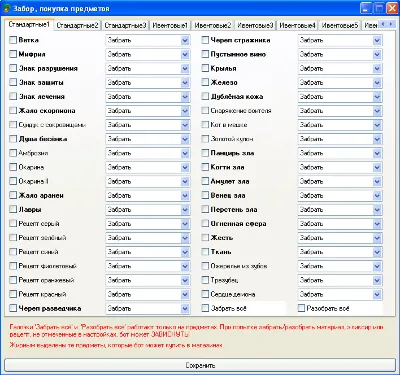Screen dimensions: 400x375
Task: Enable the Панцирь зла checkbox
Action: (205, 153)
